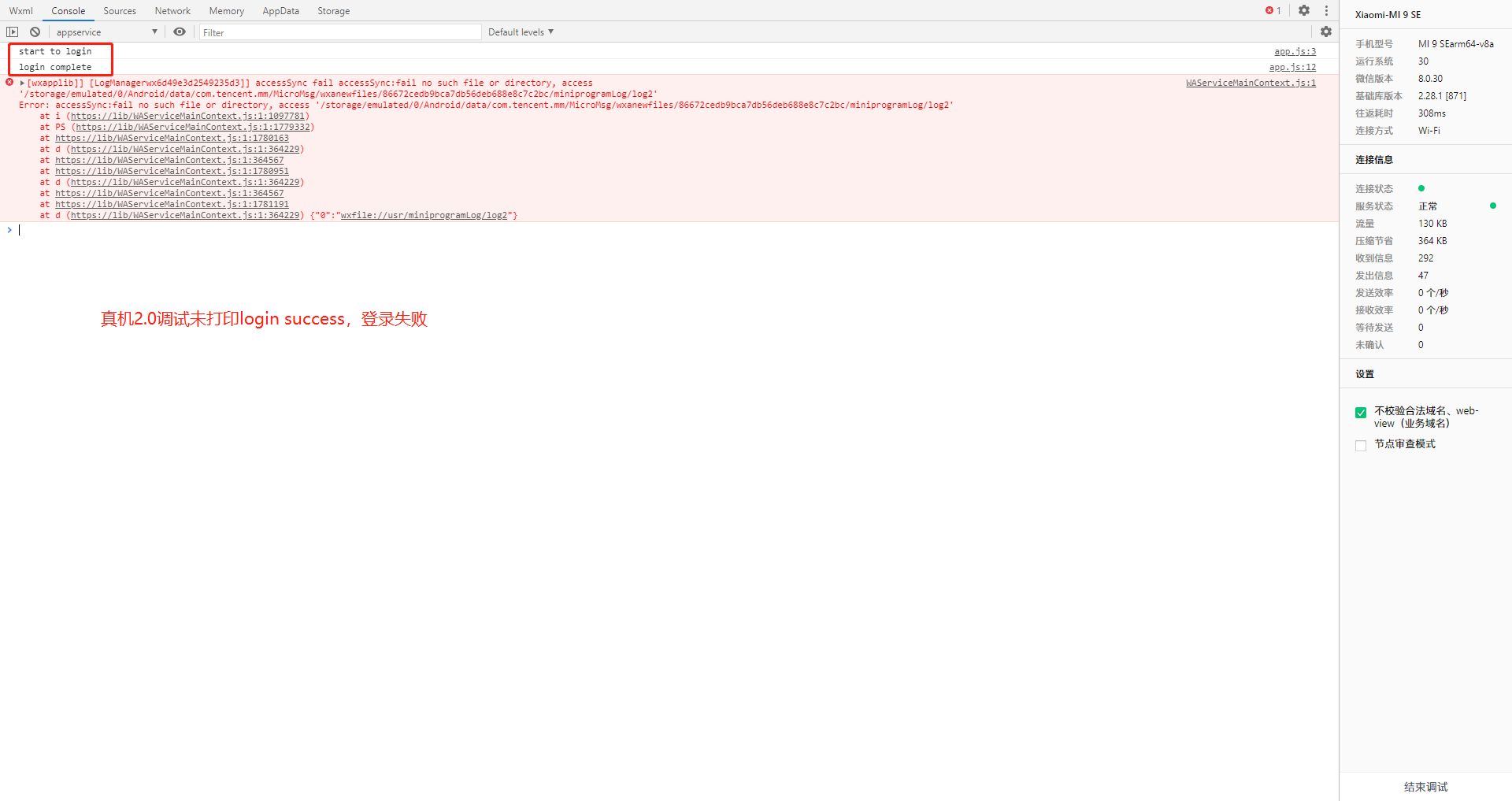Open the app.js:3 source link
This screenshot has height=801, width=1512.
[x=1295, y=51]
